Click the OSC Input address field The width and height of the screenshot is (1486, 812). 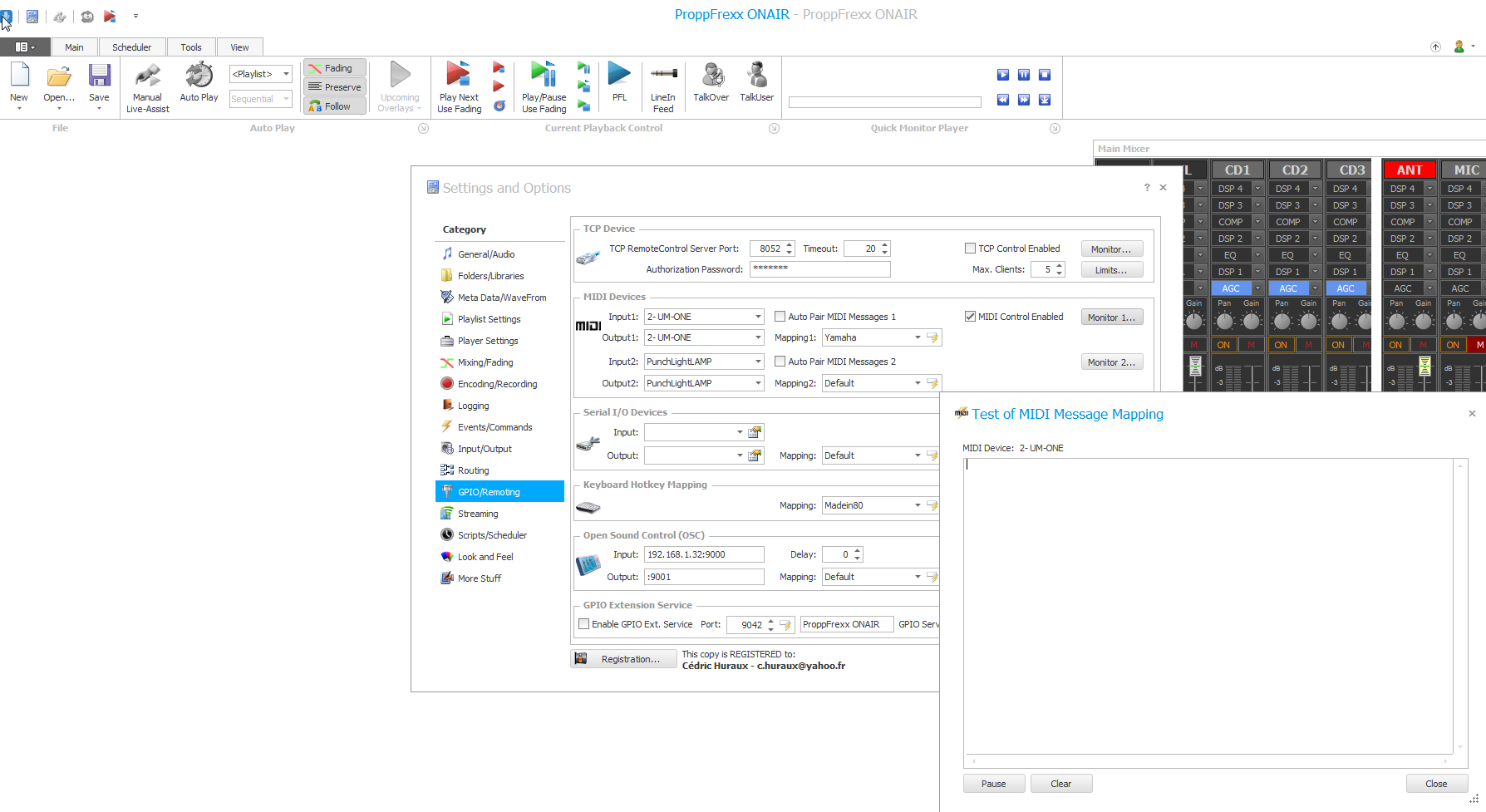[x=704, y=554]
